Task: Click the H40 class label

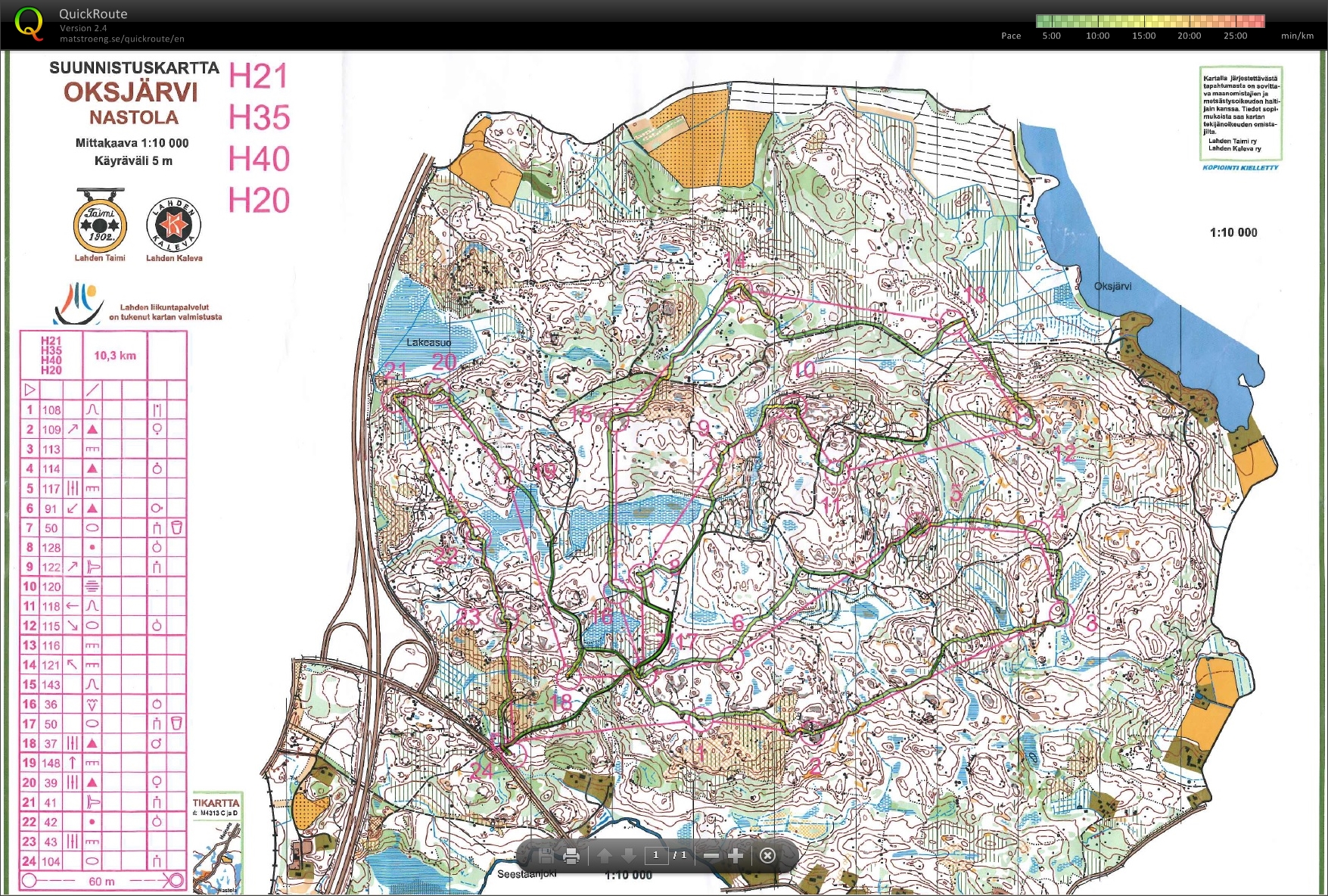Action: point(259,159)
